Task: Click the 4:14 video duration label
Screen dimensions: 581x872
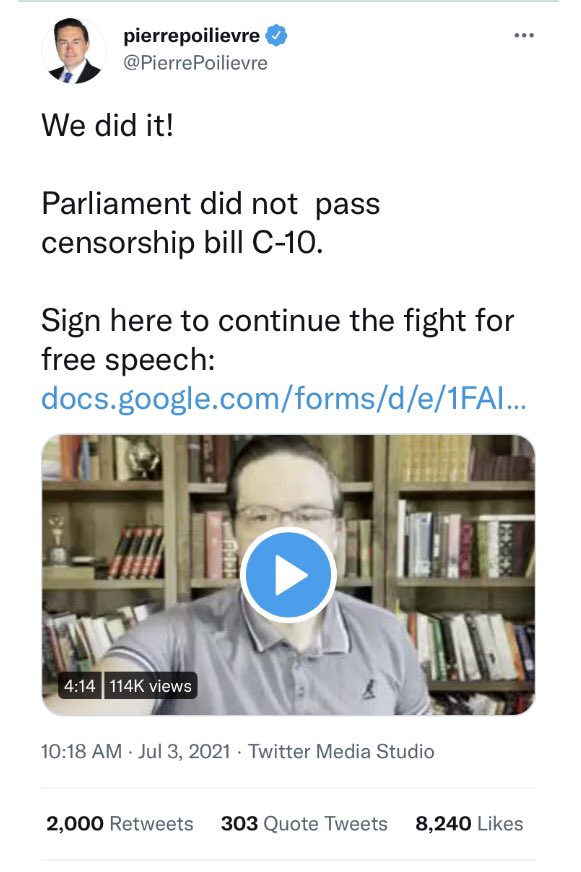Action: click(x=80, y=686)
